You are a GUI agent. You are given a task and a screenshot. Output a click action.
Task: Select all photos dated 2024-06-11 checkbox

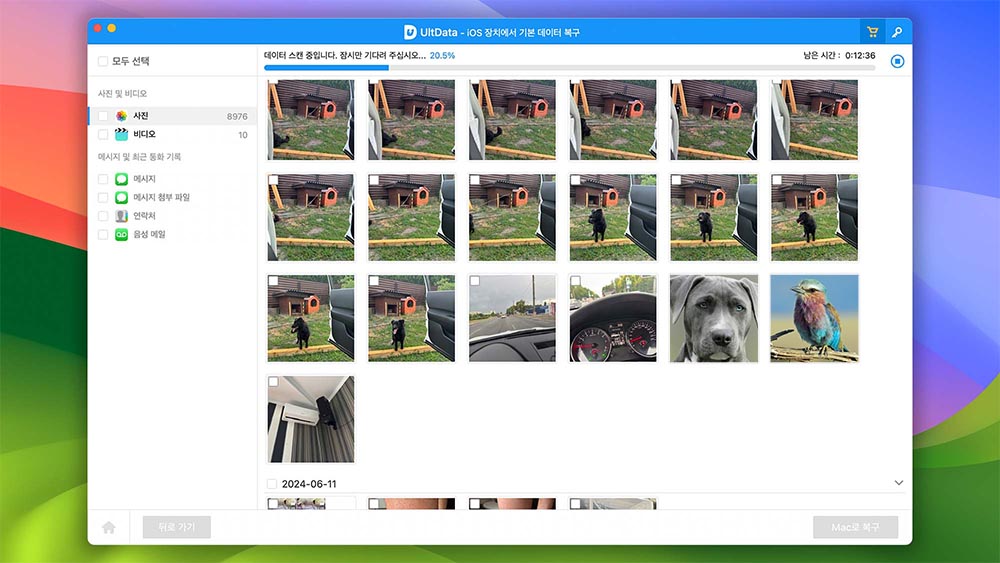[x=272, y=484]
